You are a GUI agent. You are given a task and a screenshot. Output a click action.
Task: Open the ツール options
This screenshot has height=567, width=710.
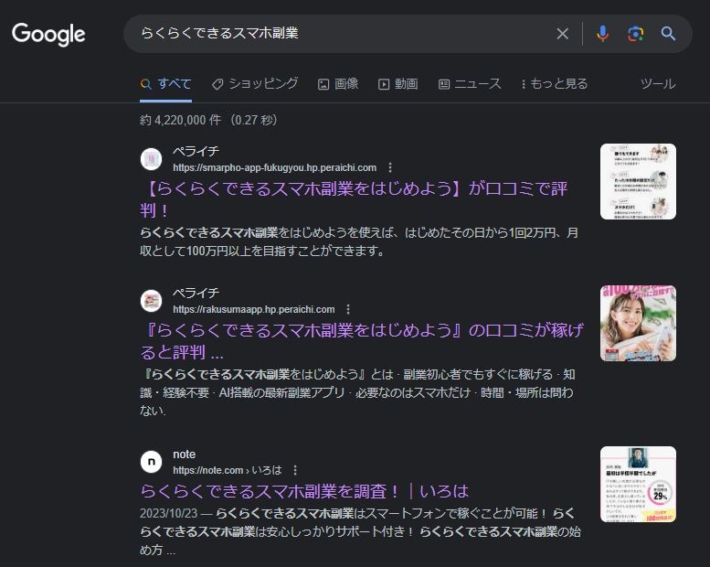pos(657,84)
